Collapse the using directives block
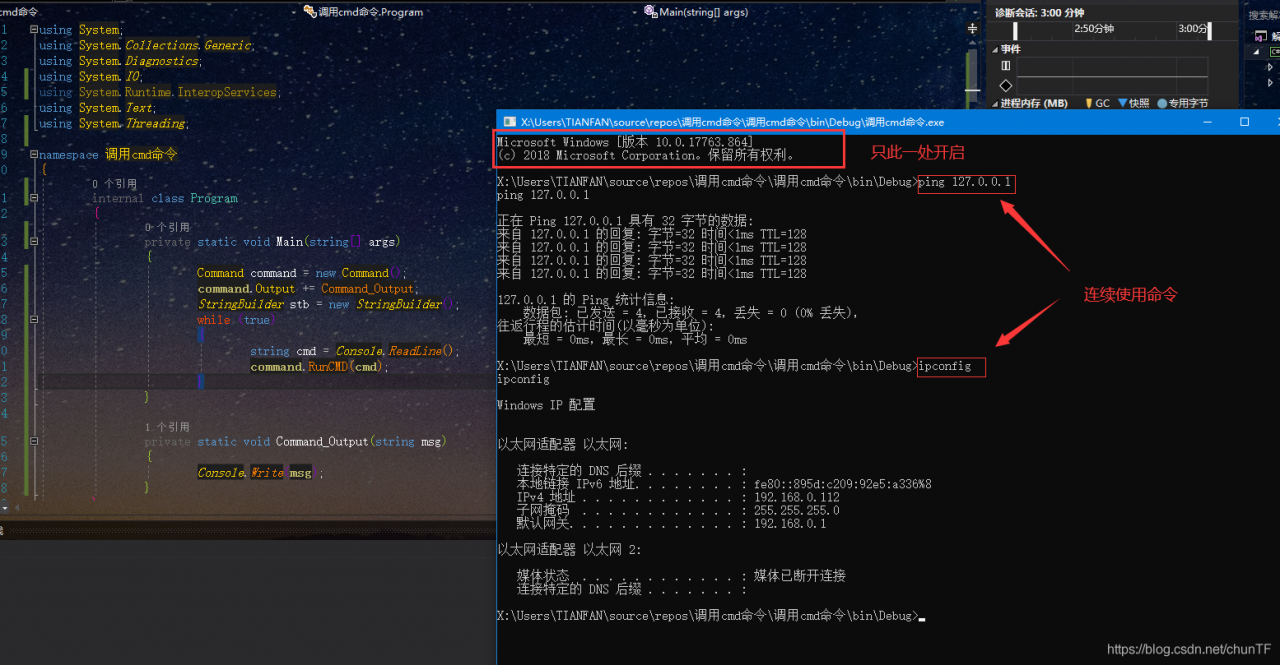Viewport: 1280px width, 665px height. (x=34, y=30)
